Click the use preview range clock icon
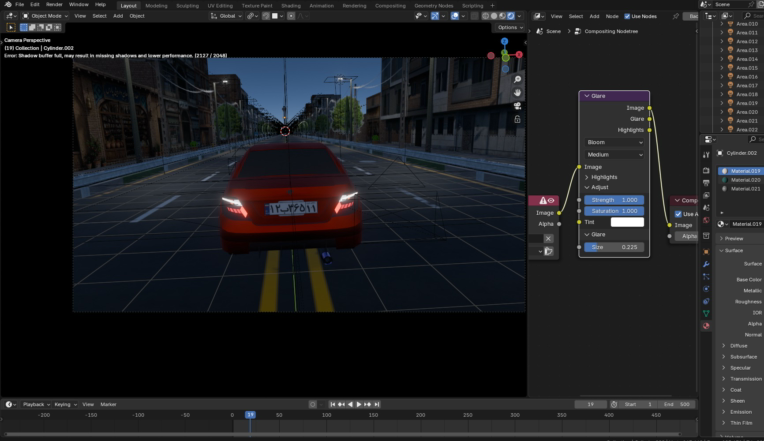The image size is (764, 441). (x=614, y=404)
